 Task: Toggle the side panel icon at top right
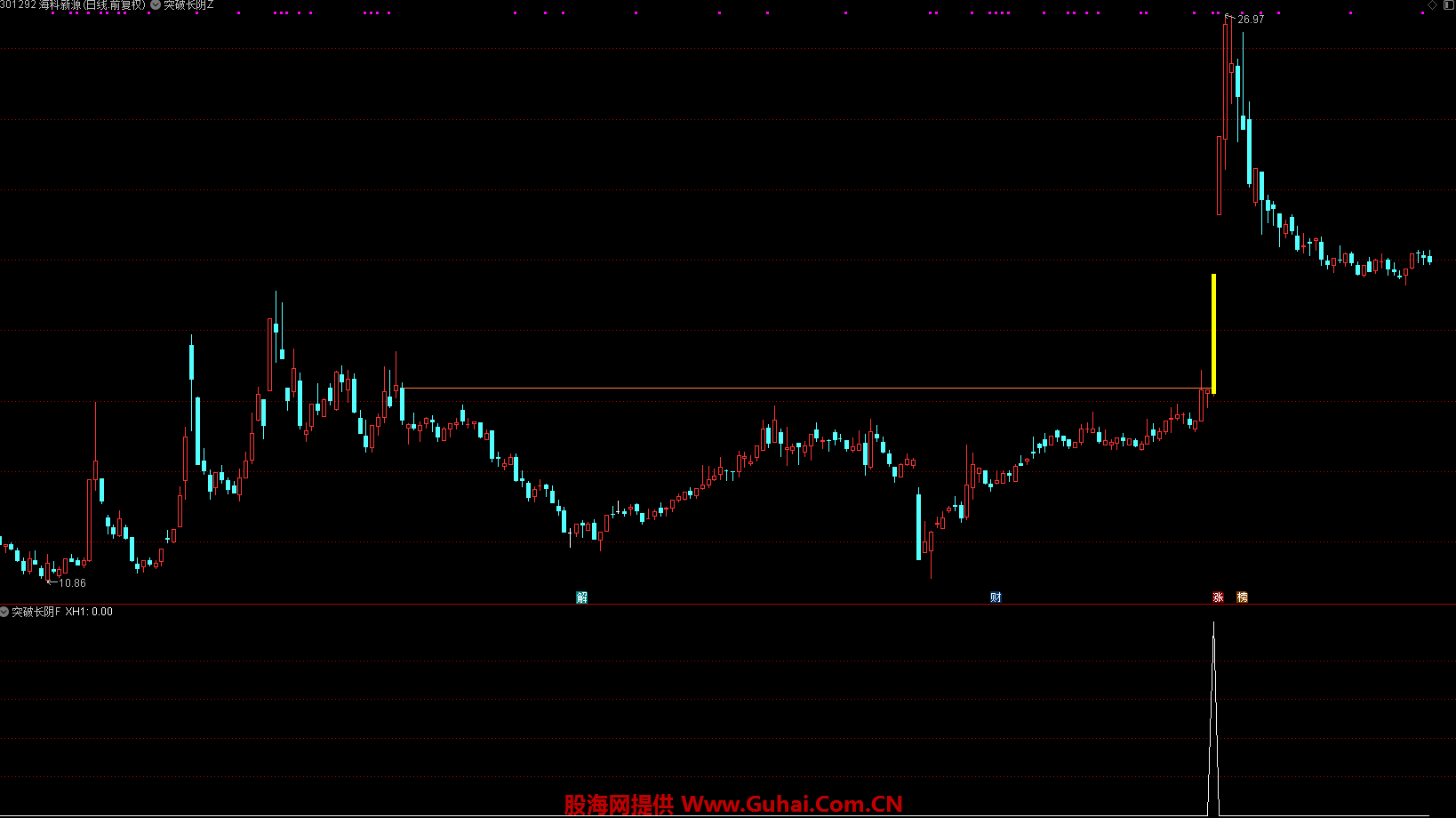[x=1447, y=5]
